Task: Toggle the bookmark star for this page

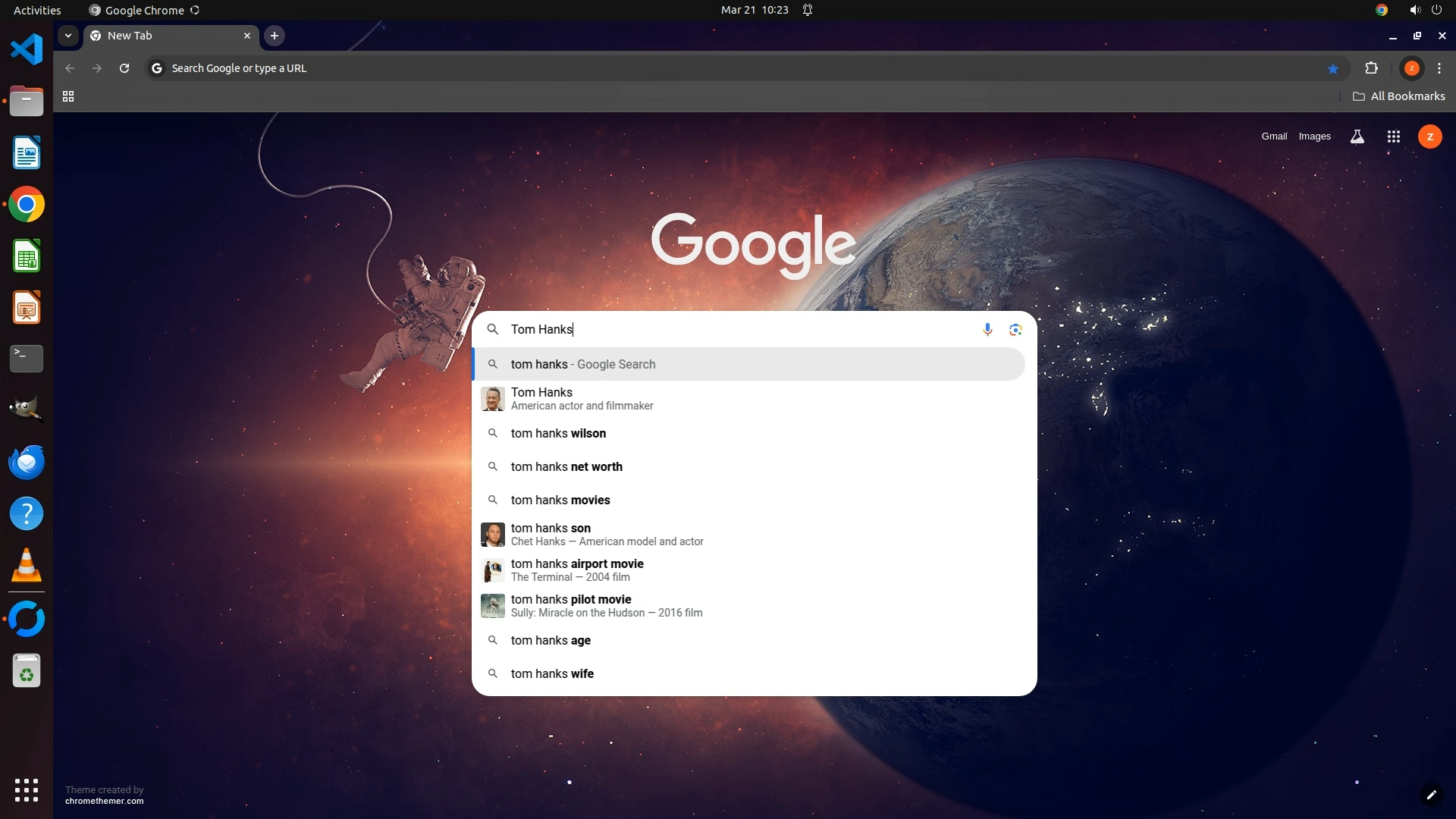Action: tap(1333, 68)
